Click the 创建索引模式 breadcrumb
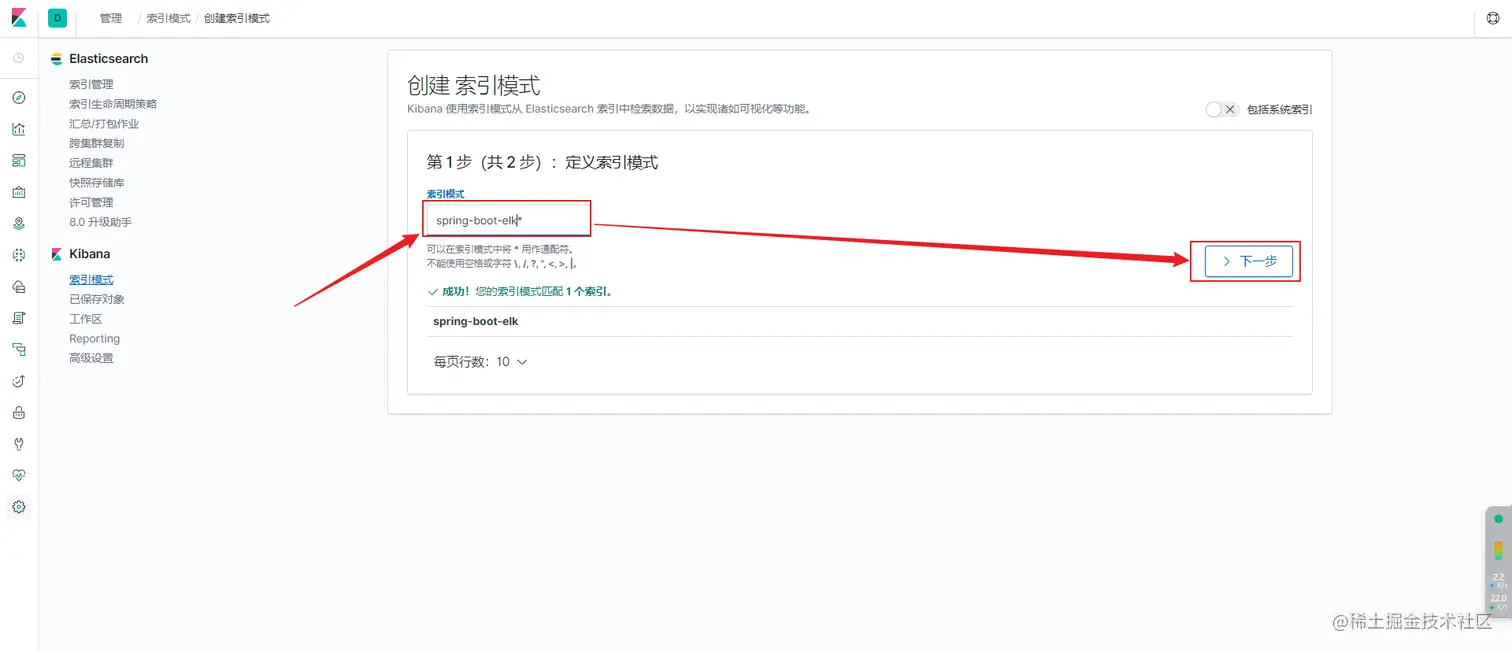The width and height of the screenshot is (1512, 651). 237,19
